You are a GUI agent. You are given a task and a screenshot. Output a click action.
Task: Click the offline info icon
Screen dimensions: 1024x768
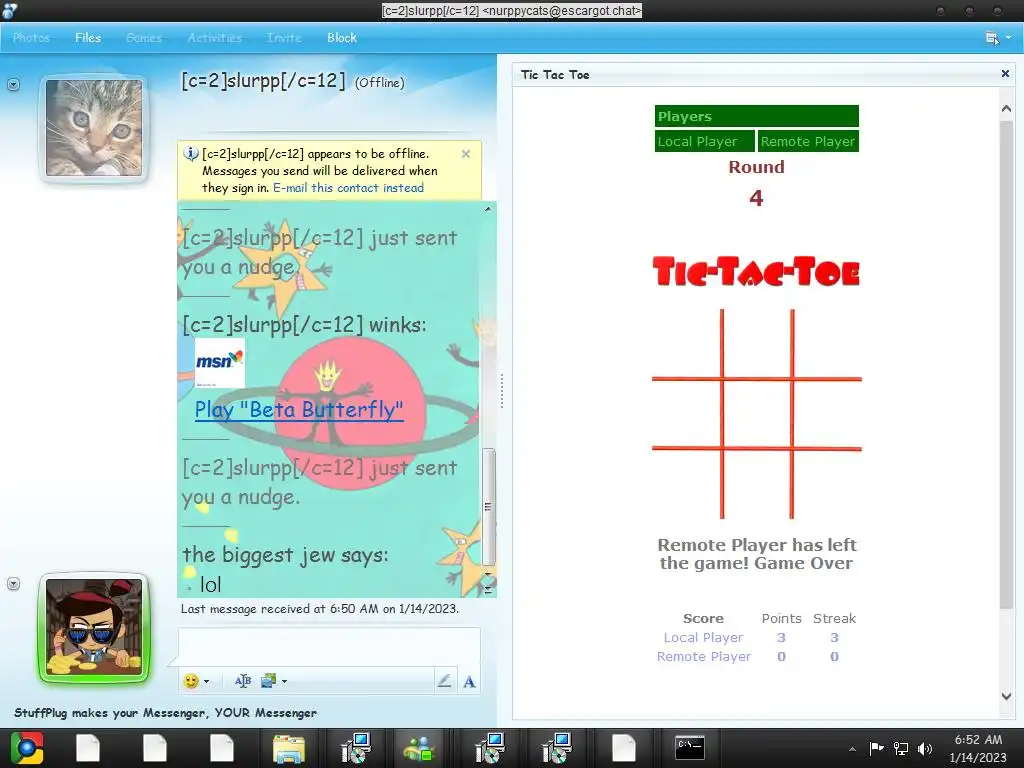click(191, 154)
